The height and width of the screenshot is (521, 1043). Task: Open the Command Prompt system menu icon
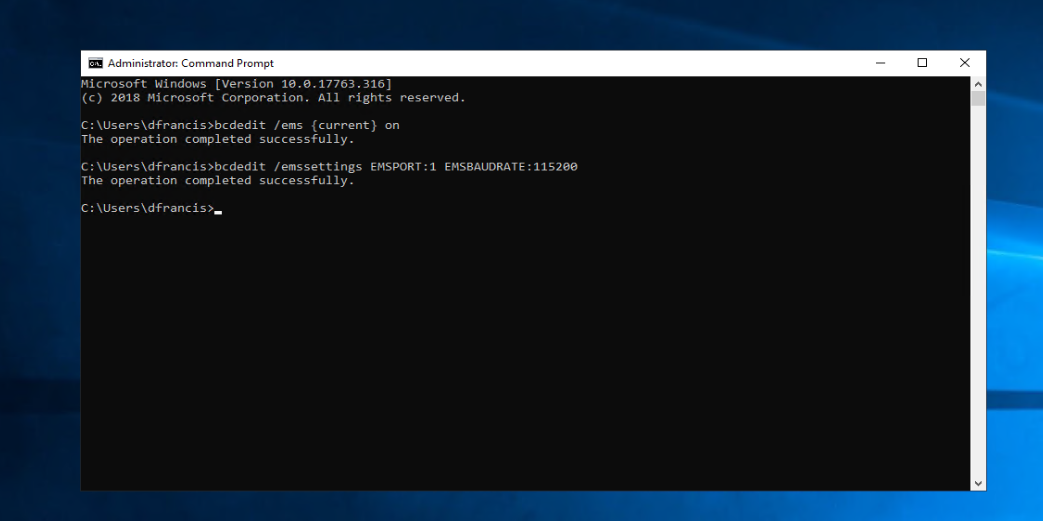[x=96, y=63]
